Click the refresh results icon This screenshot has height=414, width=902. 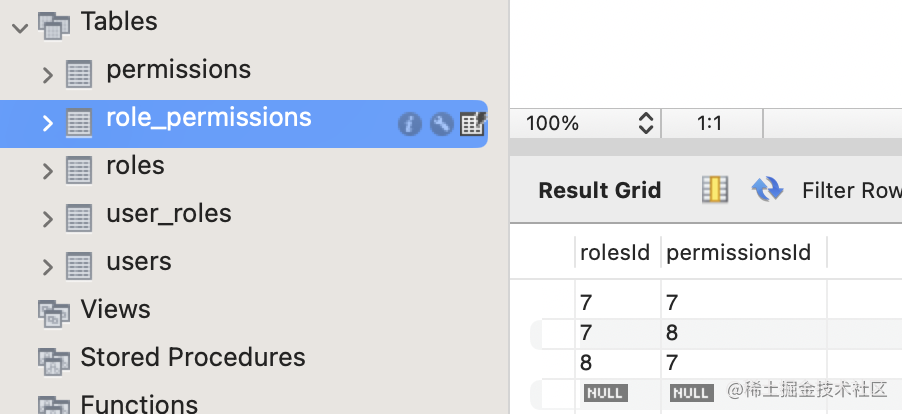767,190
